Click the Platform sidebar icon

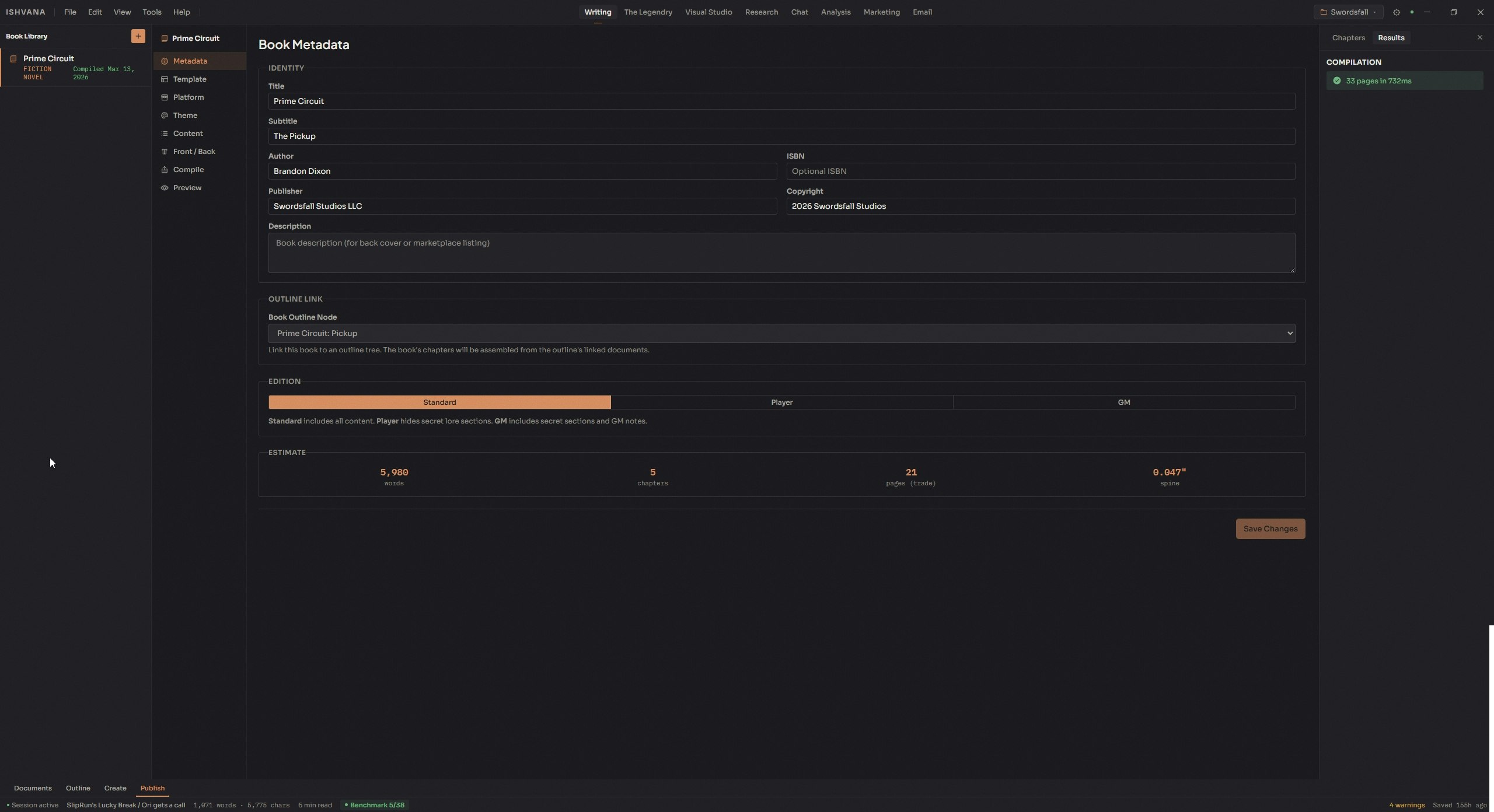pos(165,97)
